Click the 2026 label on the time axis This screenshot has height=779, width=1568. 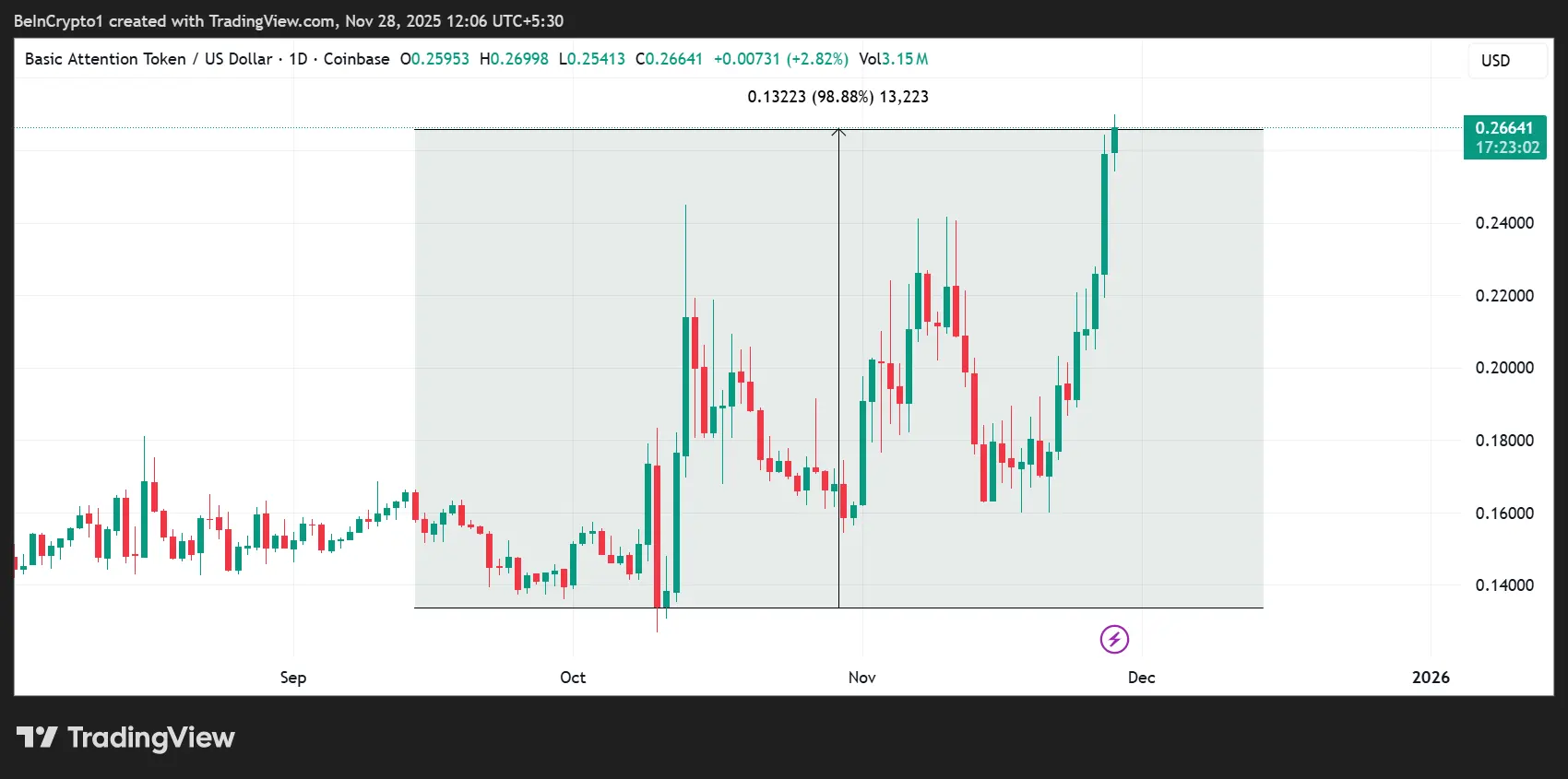pos(1431,678)
